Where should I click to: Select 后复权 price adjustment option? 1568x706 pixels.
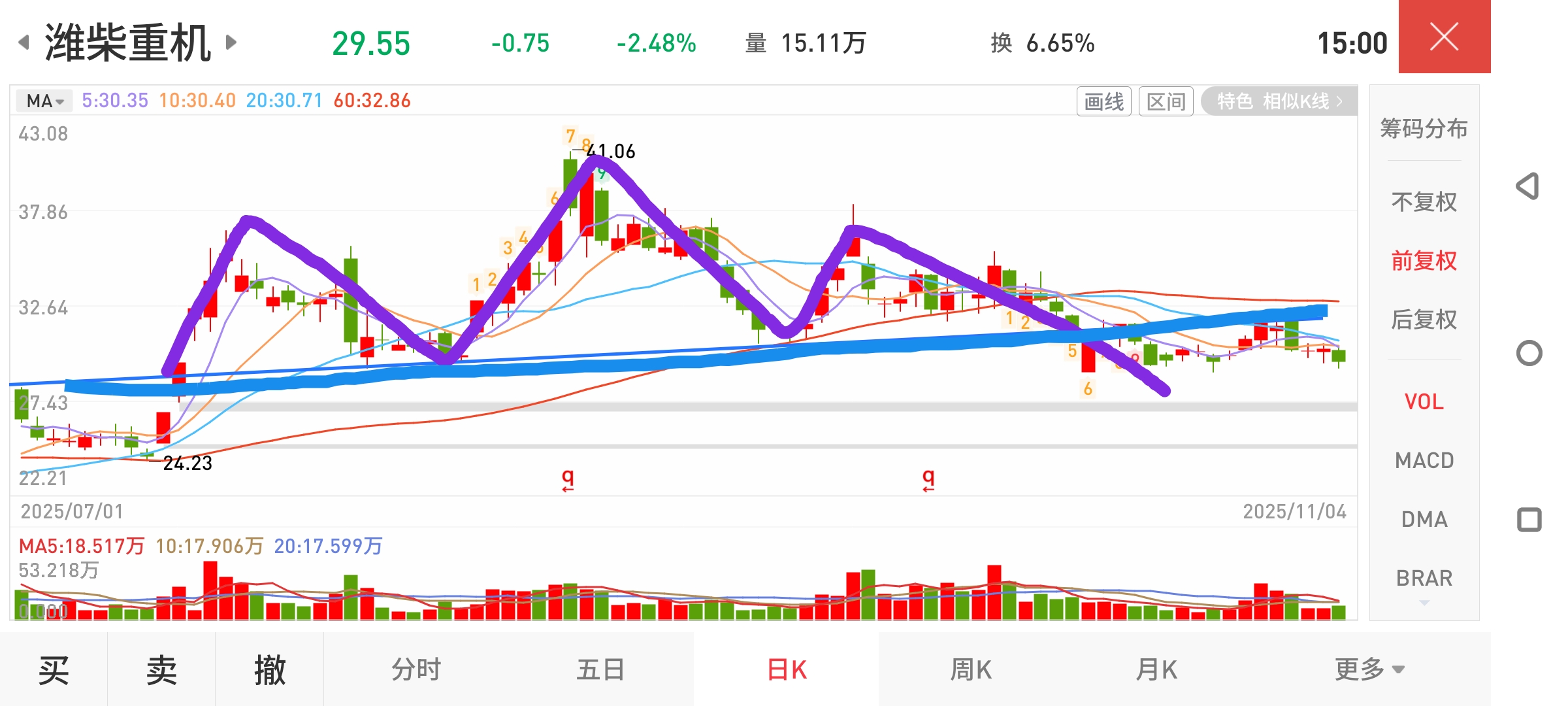click(x=1424, y=320)
